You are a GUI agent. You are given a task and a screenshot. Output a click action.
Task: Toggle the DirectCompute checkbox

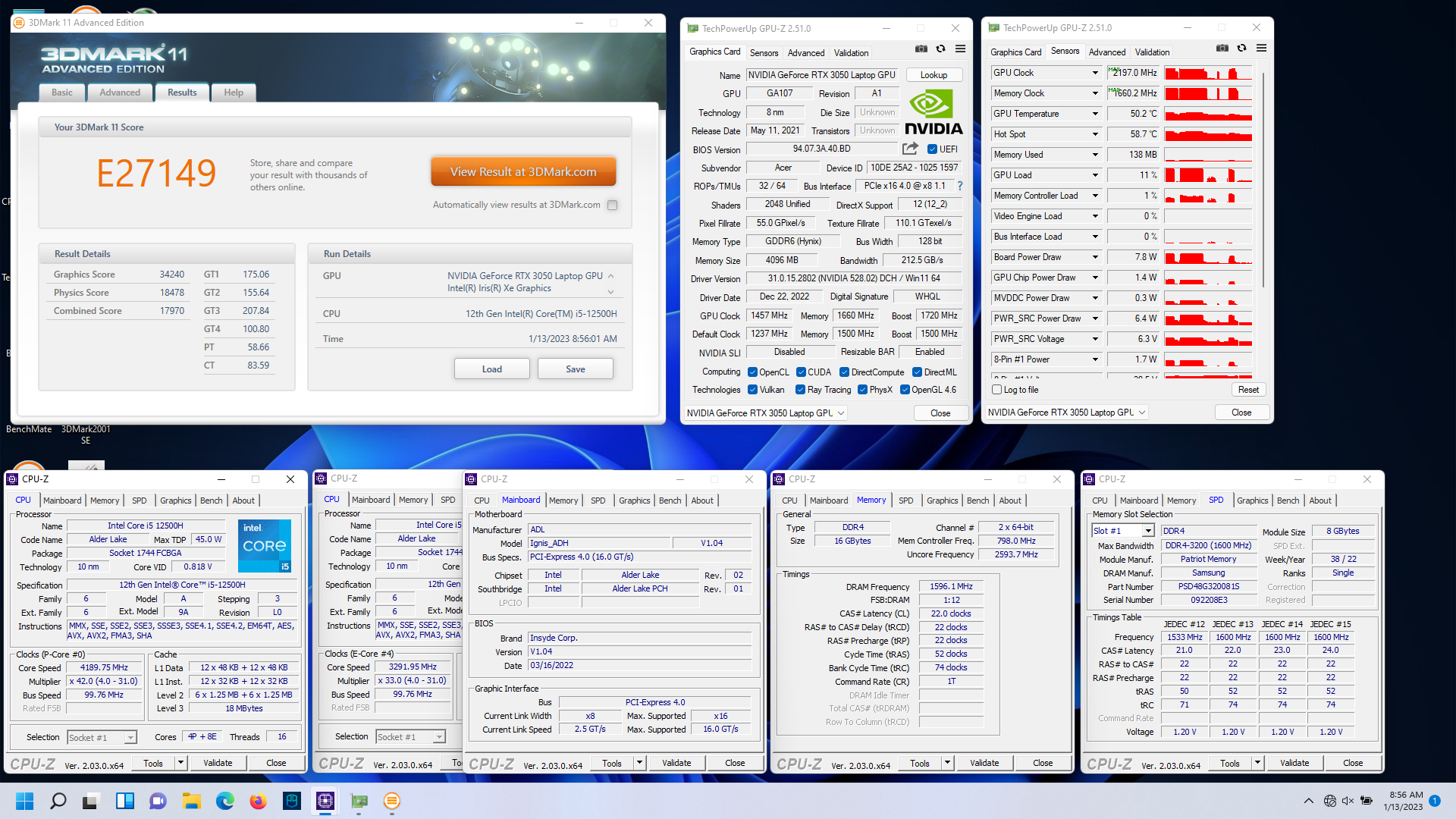[844, 372]
